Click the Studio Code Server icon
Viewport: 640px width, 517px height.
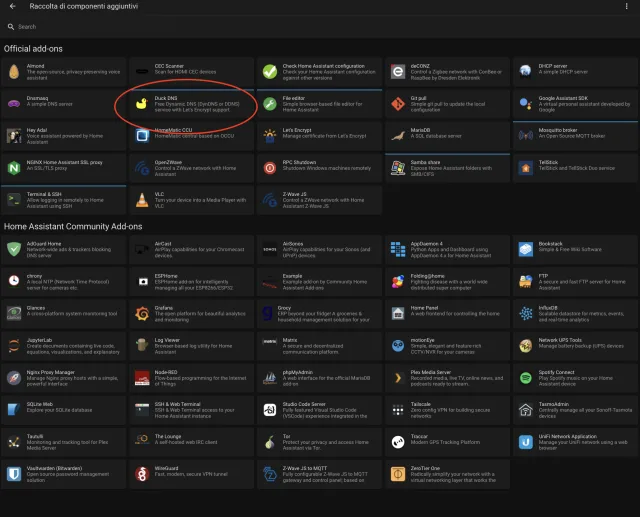click(x=269, y=410)
